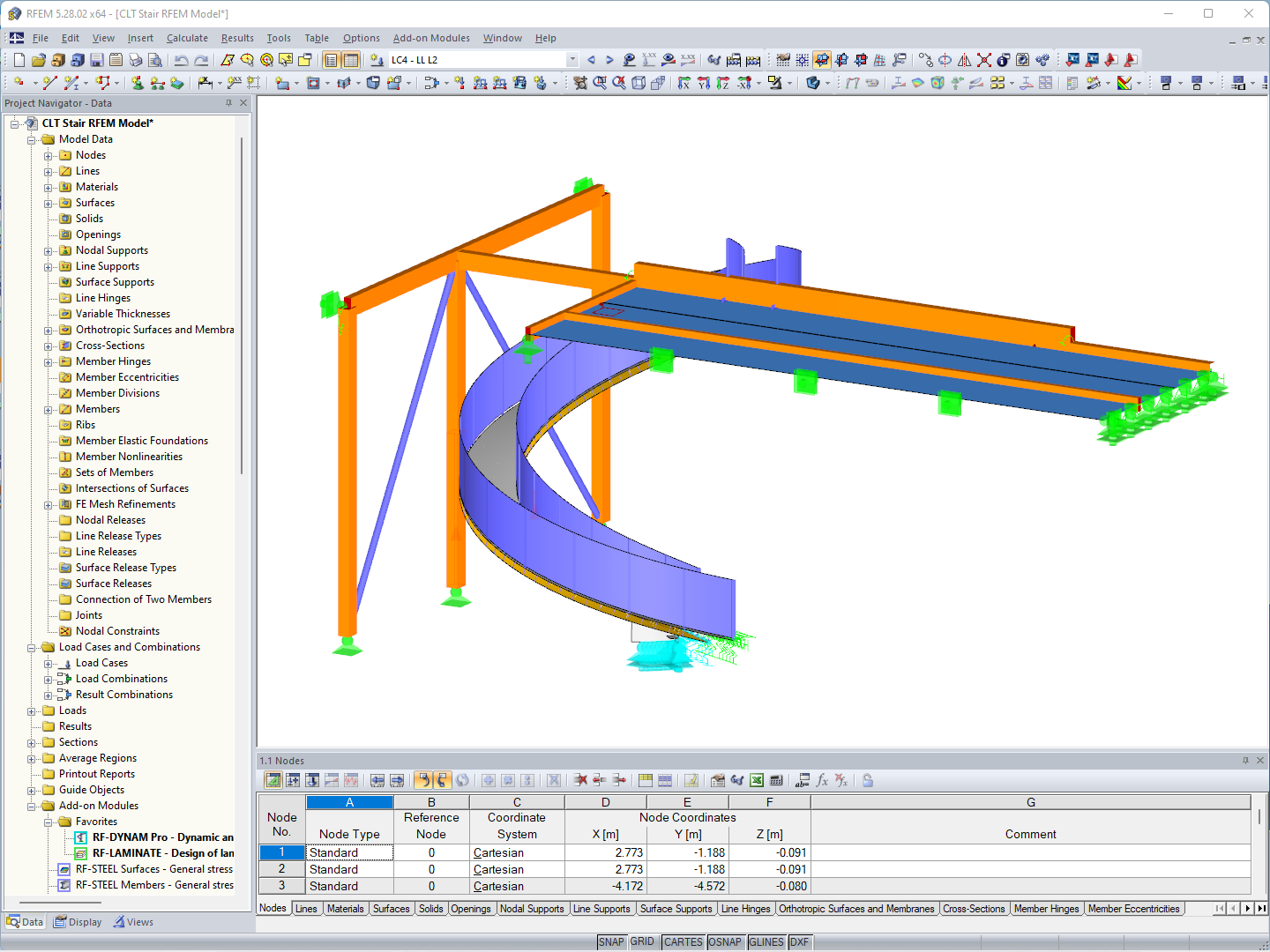The image size is (1270, 952).
Task: Open the LC4 - LL L2 load case dropdown
Action: pos(572,60)
